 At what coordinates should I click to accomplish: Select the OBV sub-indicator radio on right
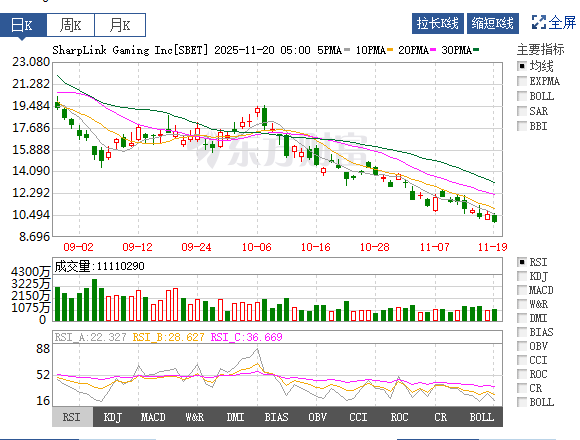(522, 346)
